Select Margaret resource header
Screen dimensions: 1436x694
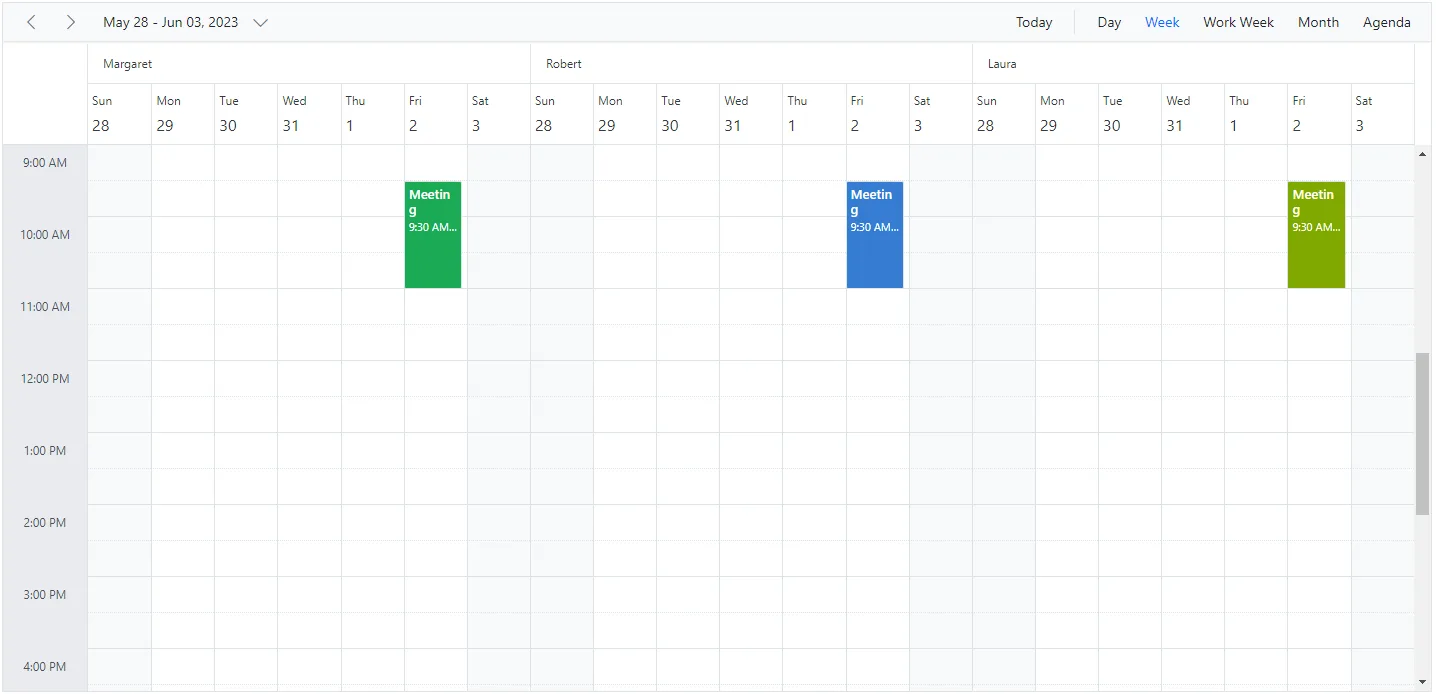pos(309,64)
